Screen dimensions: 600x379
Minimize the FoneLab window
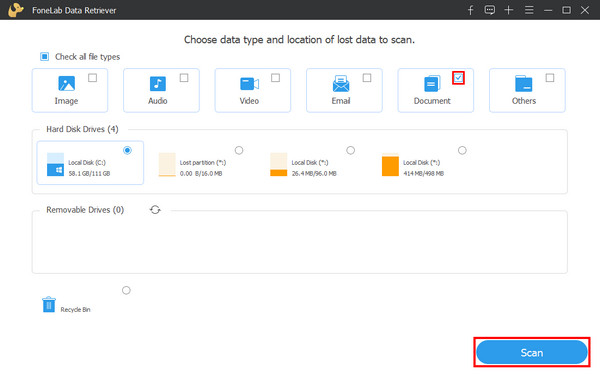(548, 10)
